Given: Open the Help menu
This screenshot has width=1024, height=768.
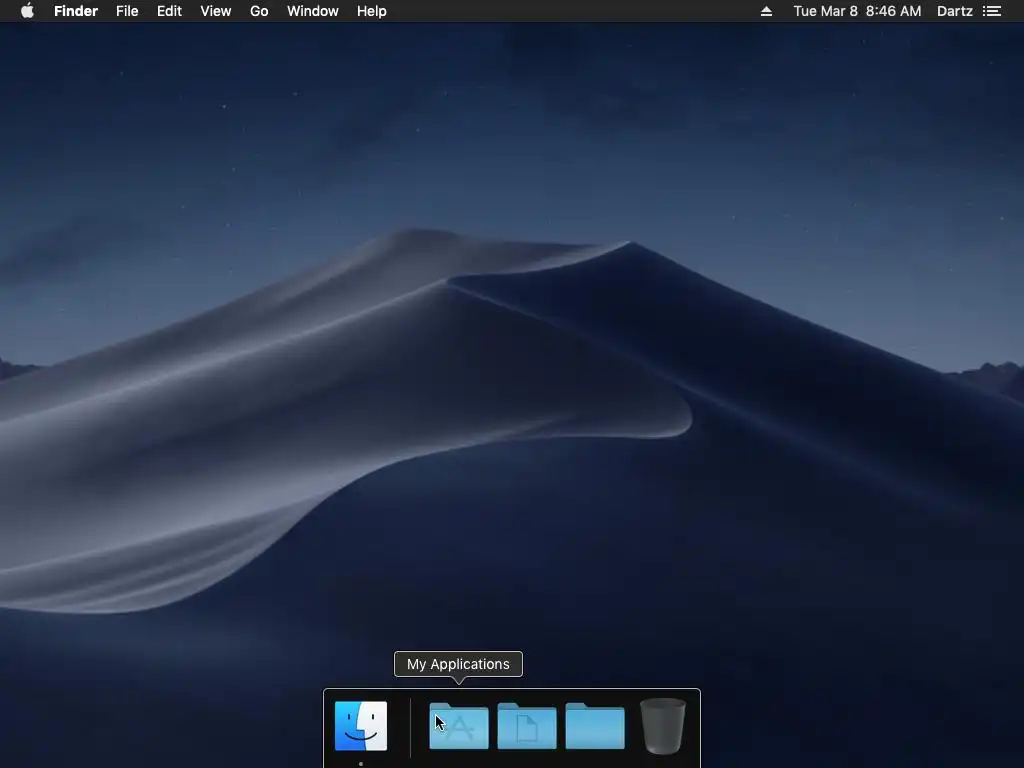Looking at the screenshot, I should click(x=372, y=11).
